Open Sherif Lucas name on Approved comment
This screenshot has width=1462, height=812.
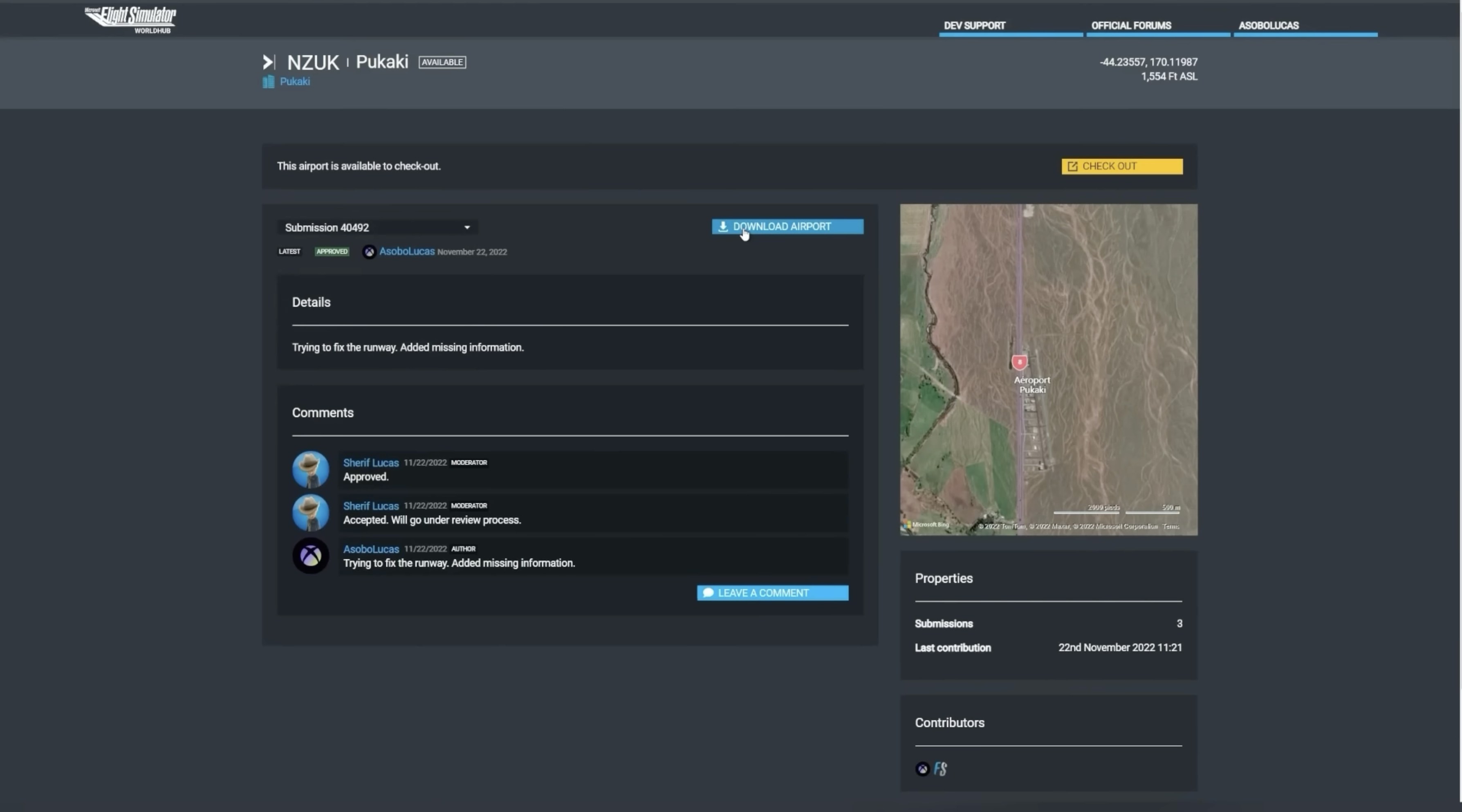pyautogui.click(x=370, y=462)
